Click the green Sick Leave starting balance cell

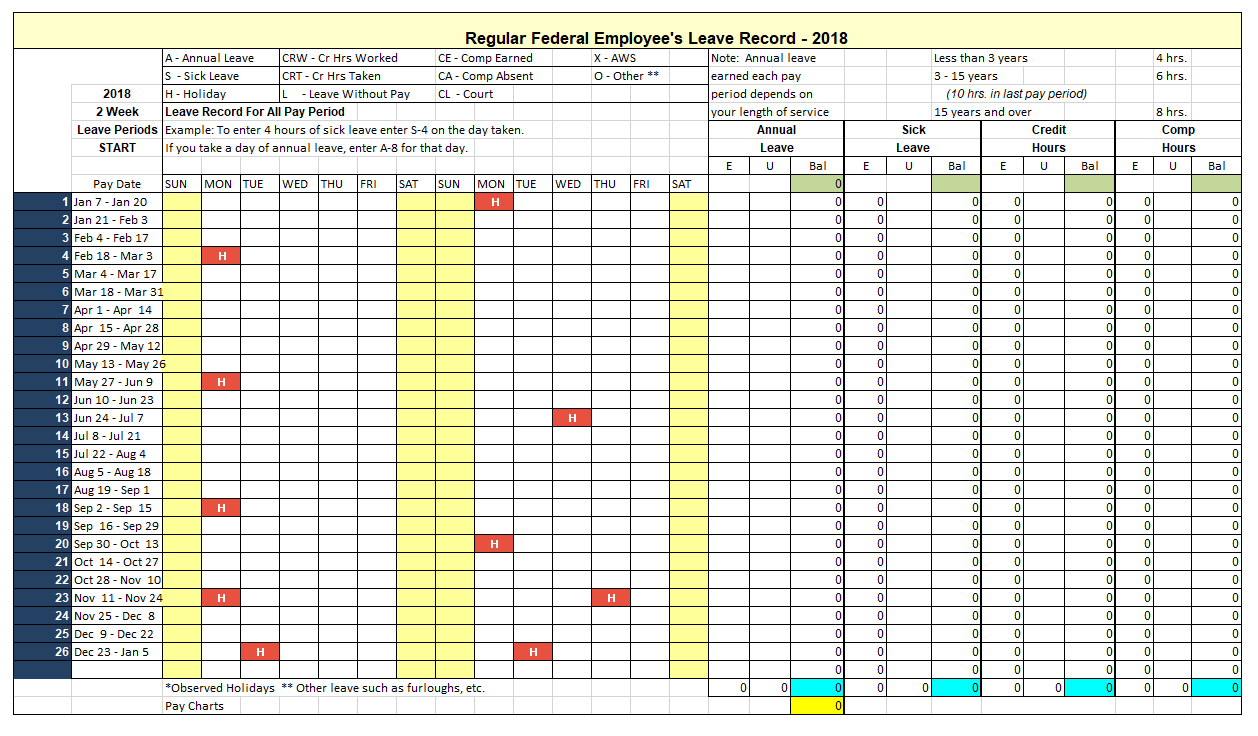[x=956, y=184]
